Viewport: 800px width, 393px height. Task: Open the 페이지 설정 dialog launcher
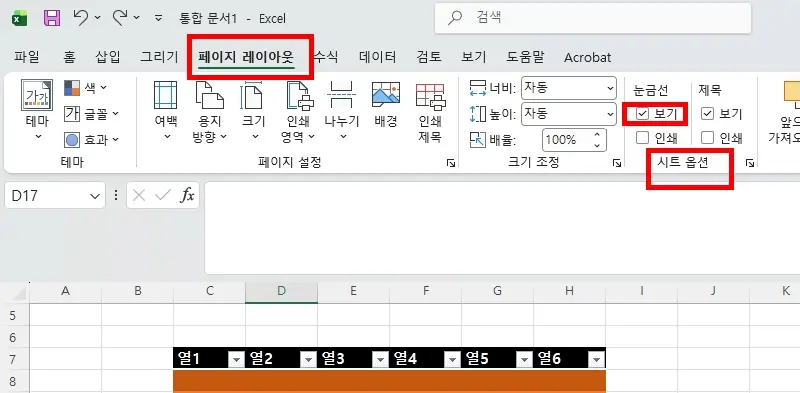pyautogui.click(x=451, y=163)
